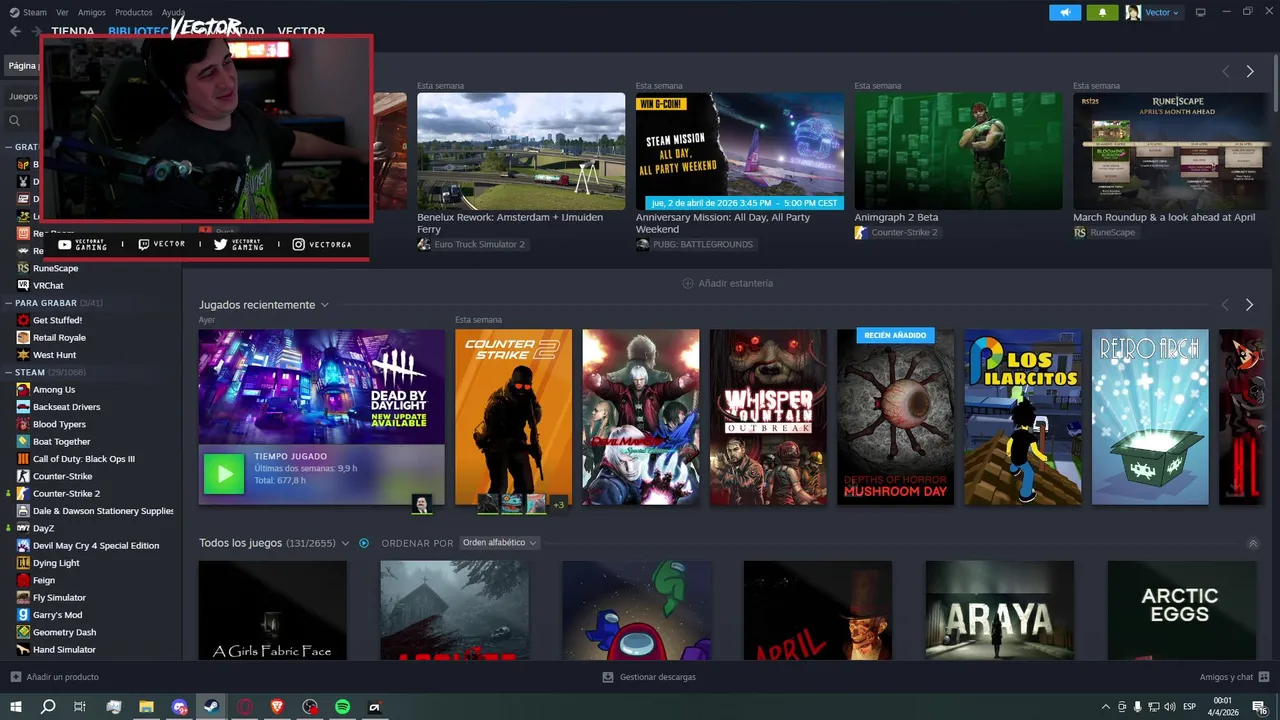The image size is (1280, 720).
Task: Click the Añadir estantería button
Action: (727, 283)
